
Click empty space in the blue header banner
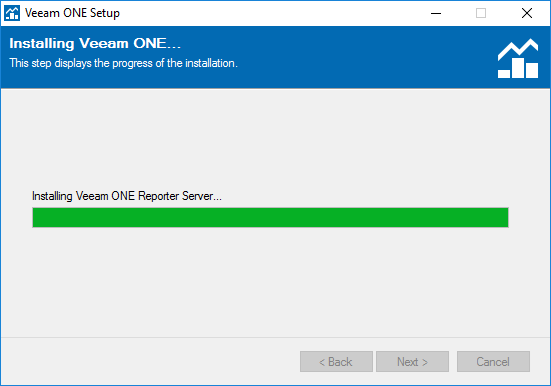351,56
